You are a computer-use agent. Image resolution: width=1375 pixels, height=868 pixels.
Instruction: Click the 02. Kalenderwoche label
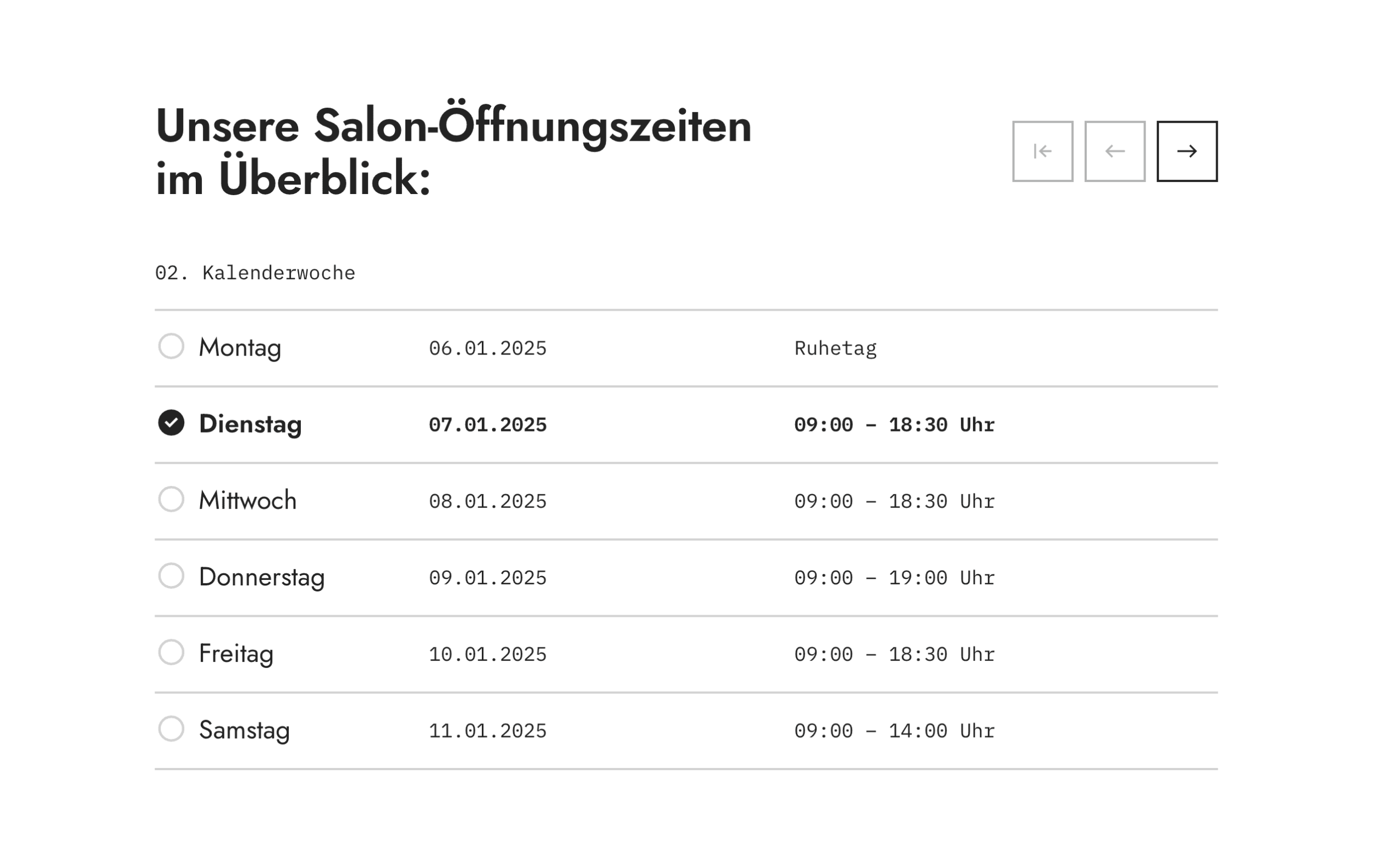255,273
